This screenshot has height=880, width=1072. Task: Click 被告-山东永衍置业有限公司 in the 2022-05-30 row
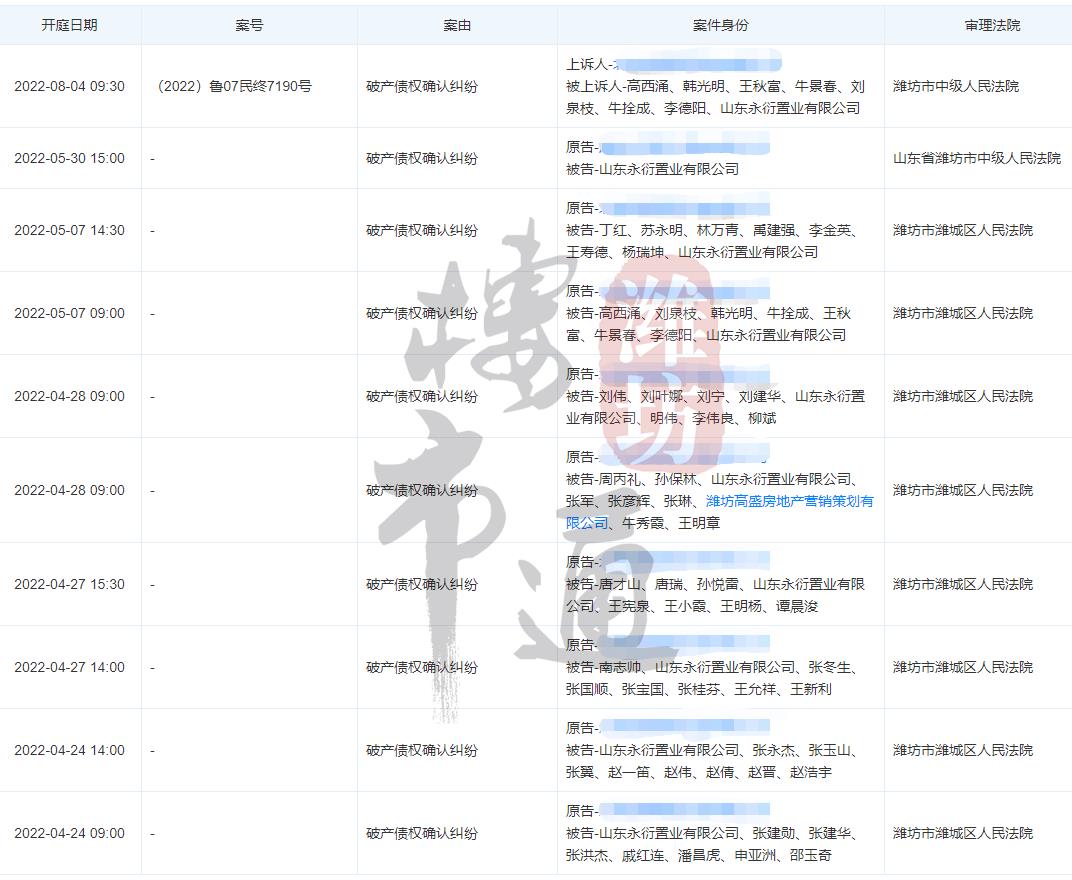(652, 169)
